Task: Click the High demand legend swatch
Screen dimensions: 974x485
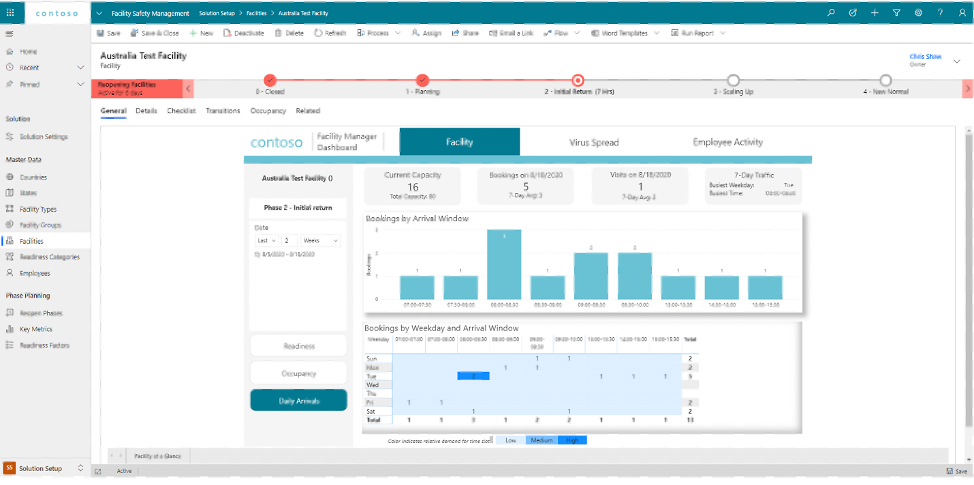Action: tap(574, 440)
